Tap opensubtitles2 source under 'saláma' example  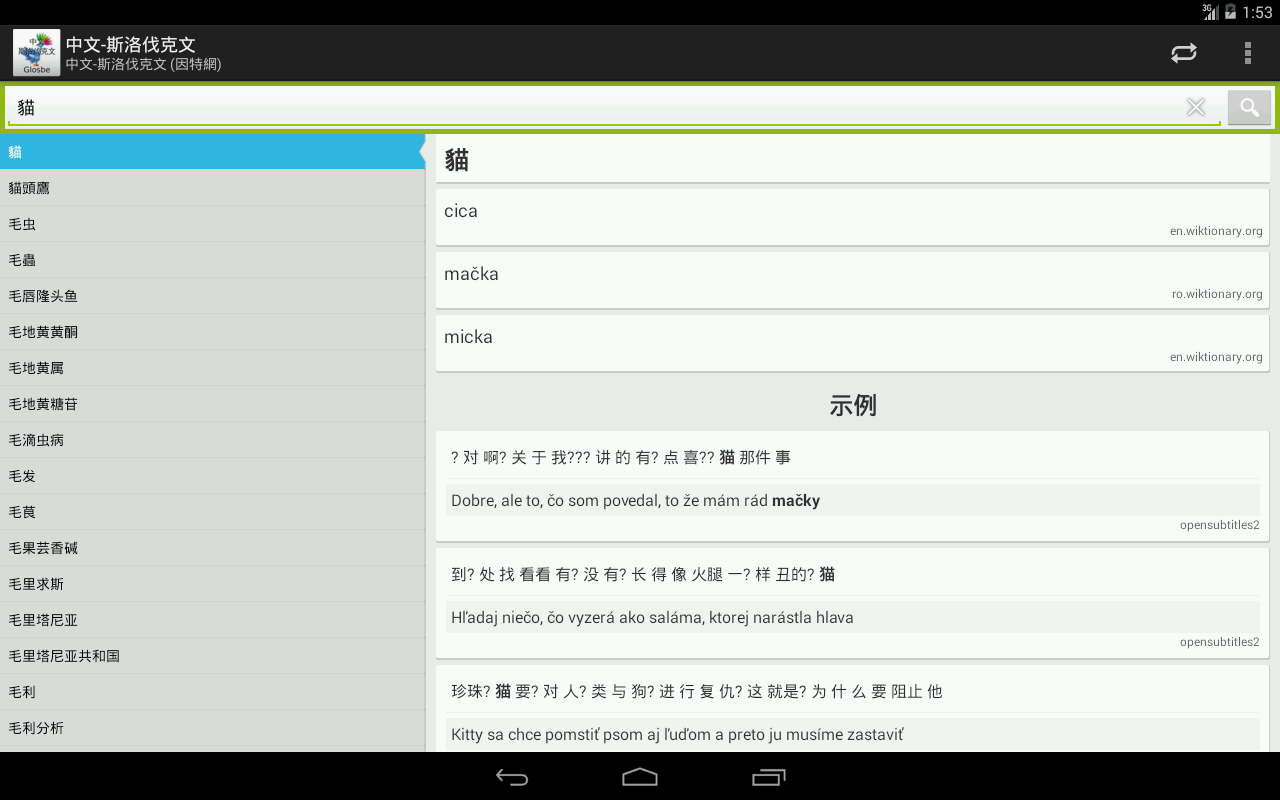pos(1220,642)
